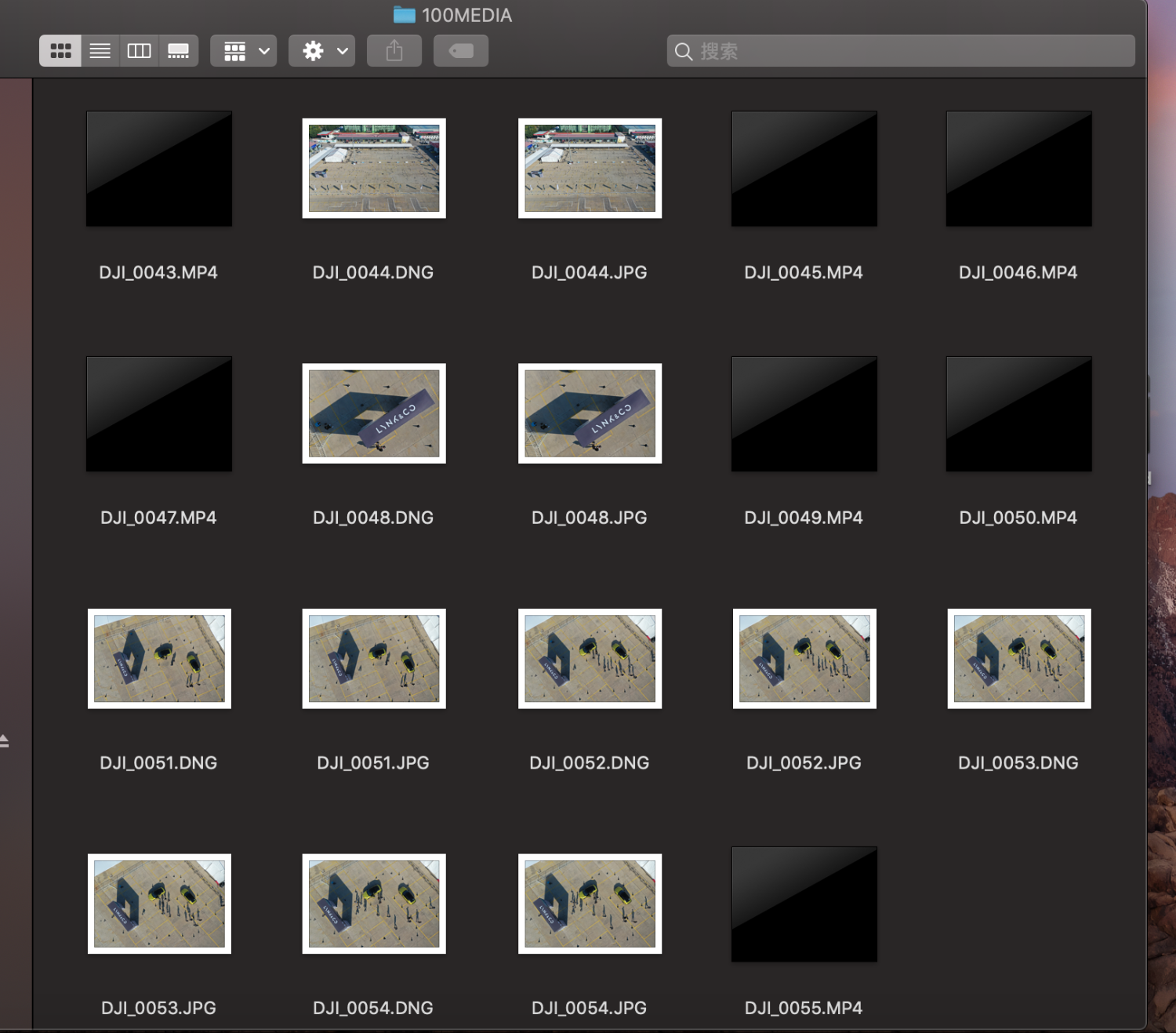Screen dimensions: 1176x1033
Task: Select DJI_0053.DNG image thumbnail
Action: [x=1019, y=659]
